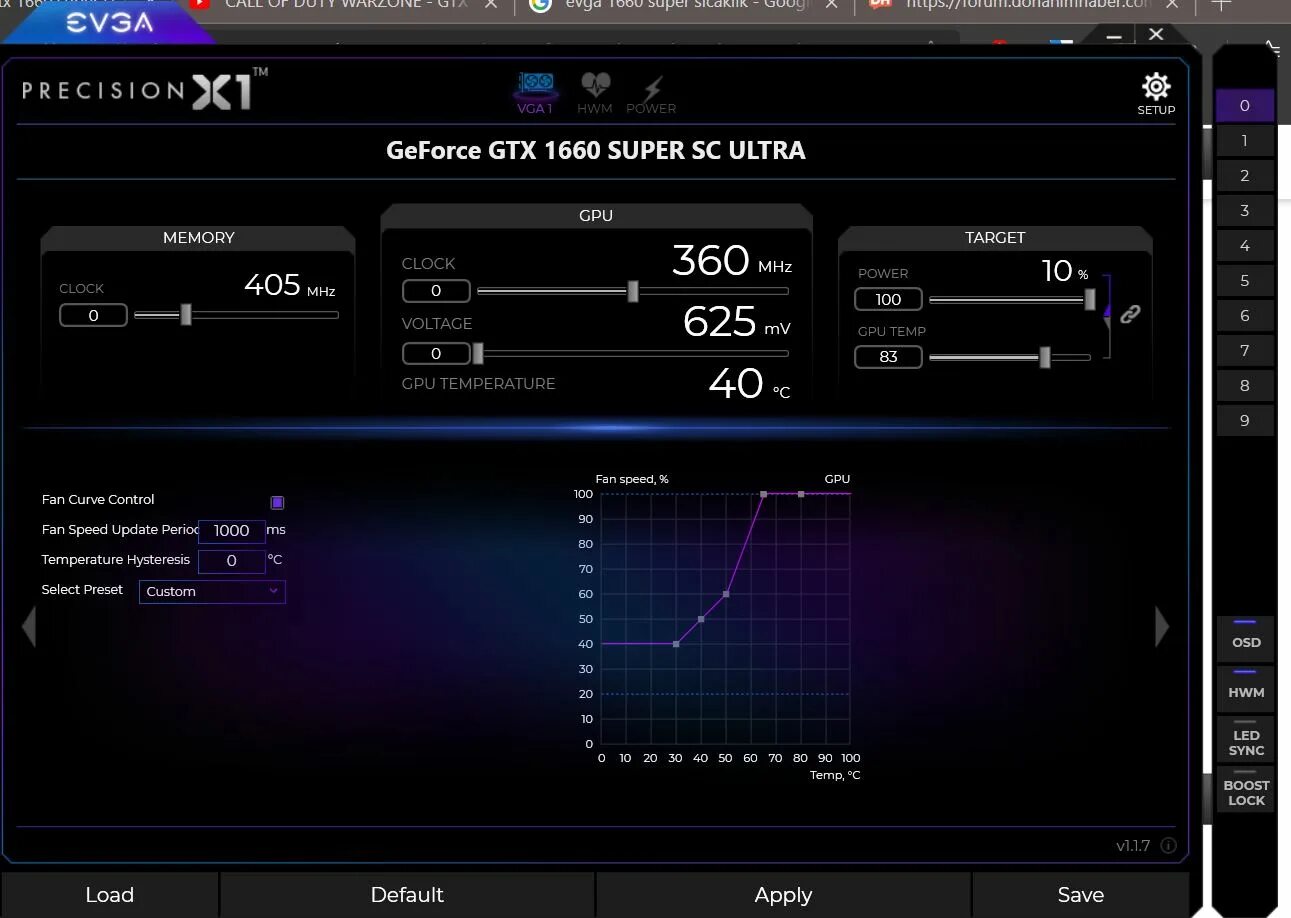This screenshot has height=918, width=1291.
Task: Click the fan curve point at 30°C
Action: pos(676,644)
